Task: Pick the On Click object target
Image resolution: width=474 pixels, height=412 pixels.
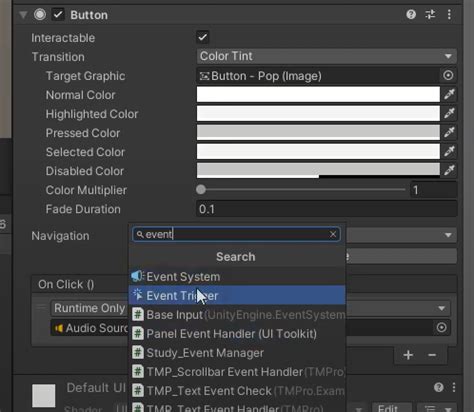Action: (x=441, y=328)
